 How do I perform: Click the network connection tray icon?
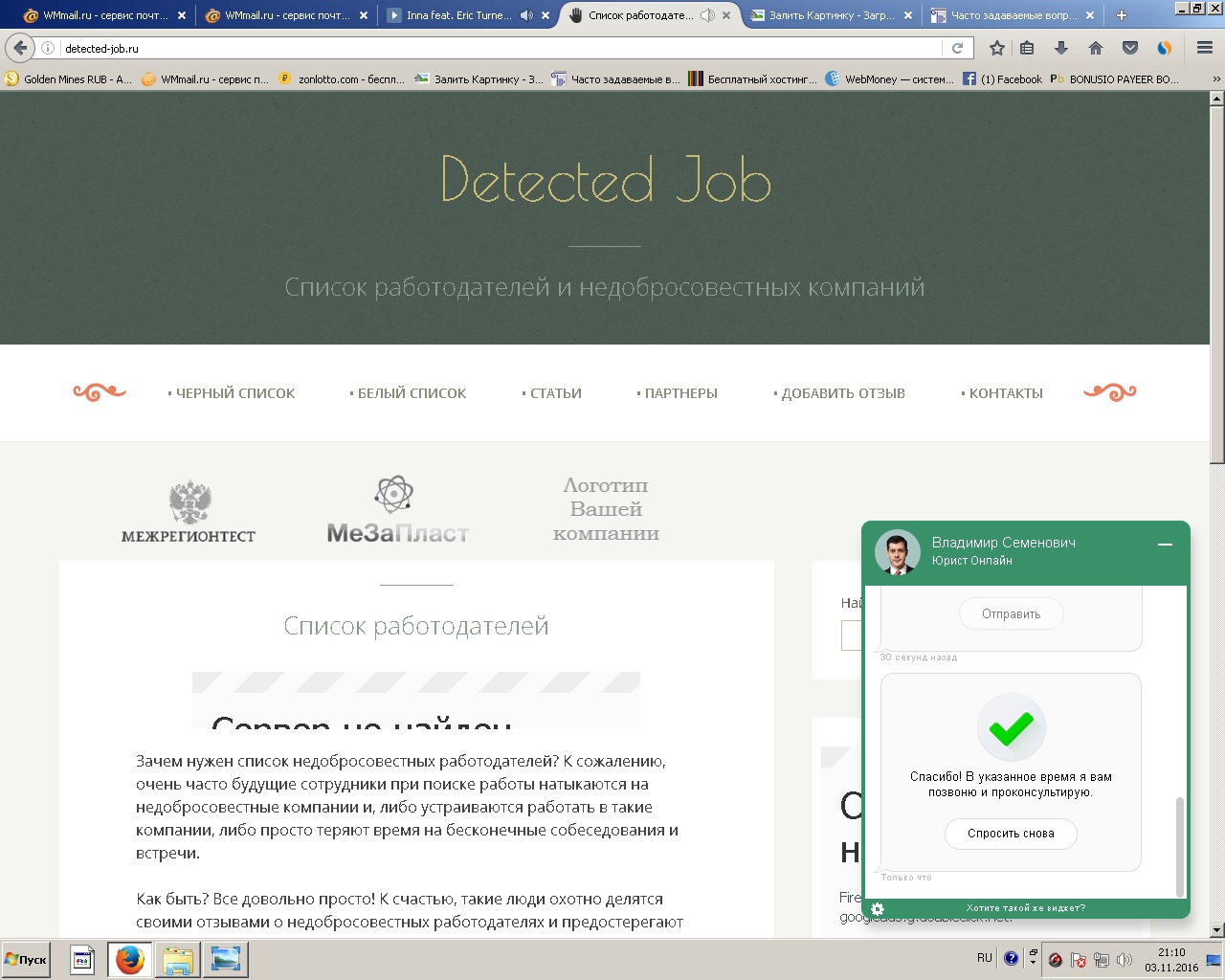pyautogui.click(x=1102, y=960)
